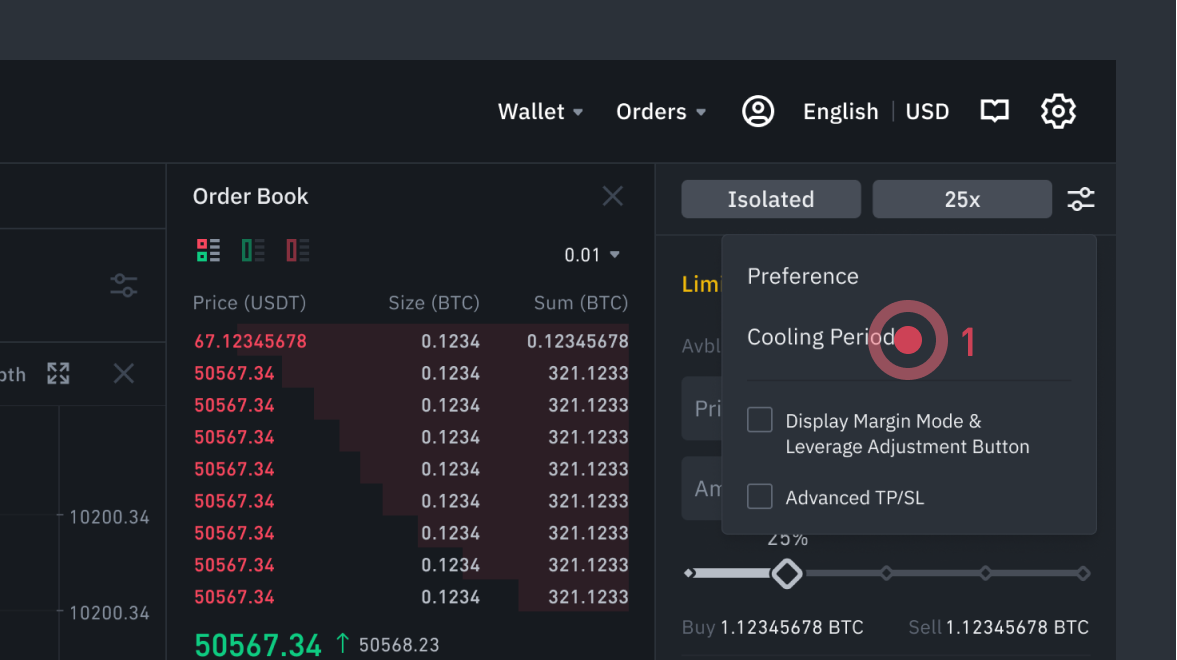Select Preference in the popup menu
The image size is (1177, 660).
click(802, 276)
